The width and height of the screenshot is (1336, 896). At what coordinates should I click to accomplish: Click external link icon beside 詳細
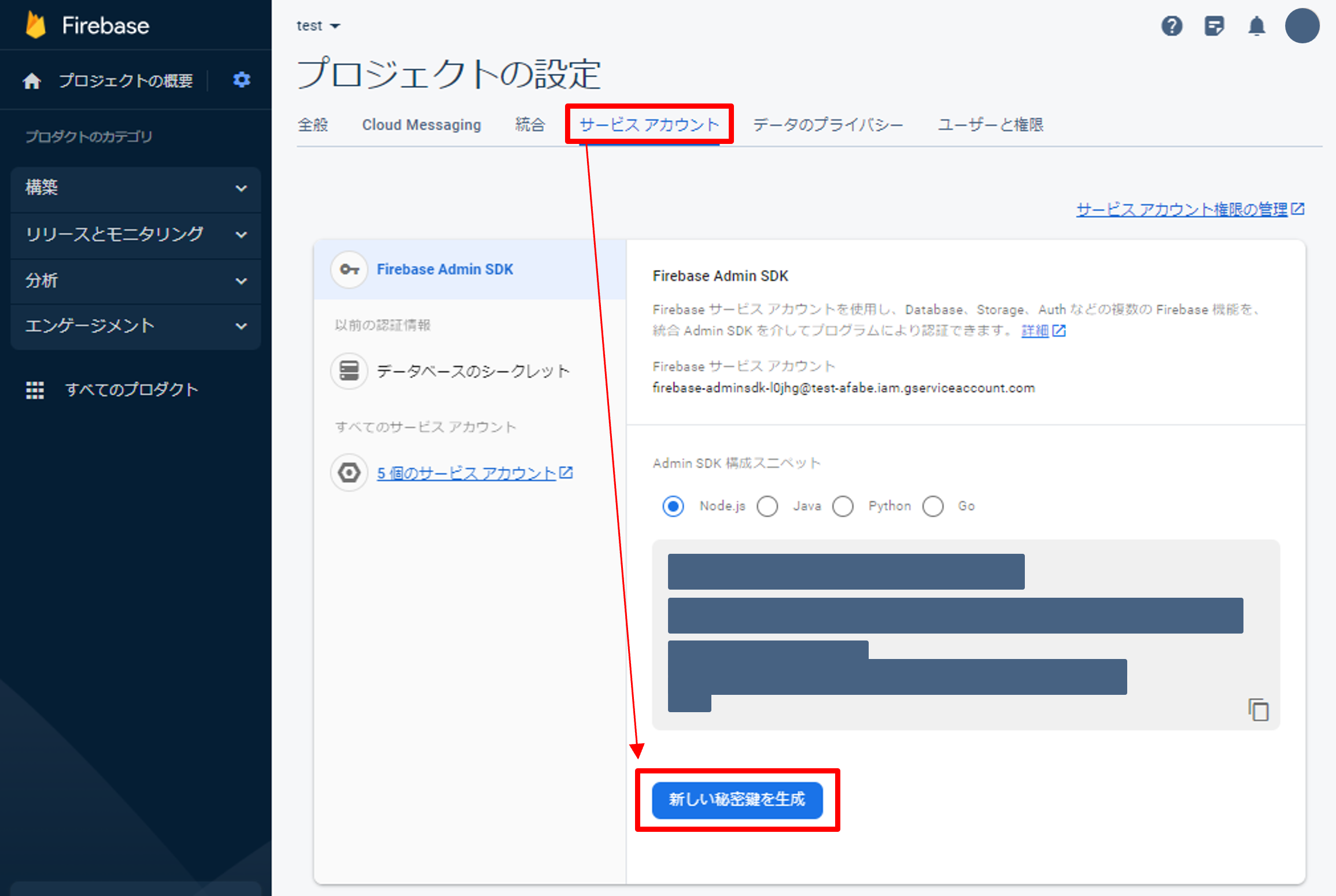(x=1059, y=331)
